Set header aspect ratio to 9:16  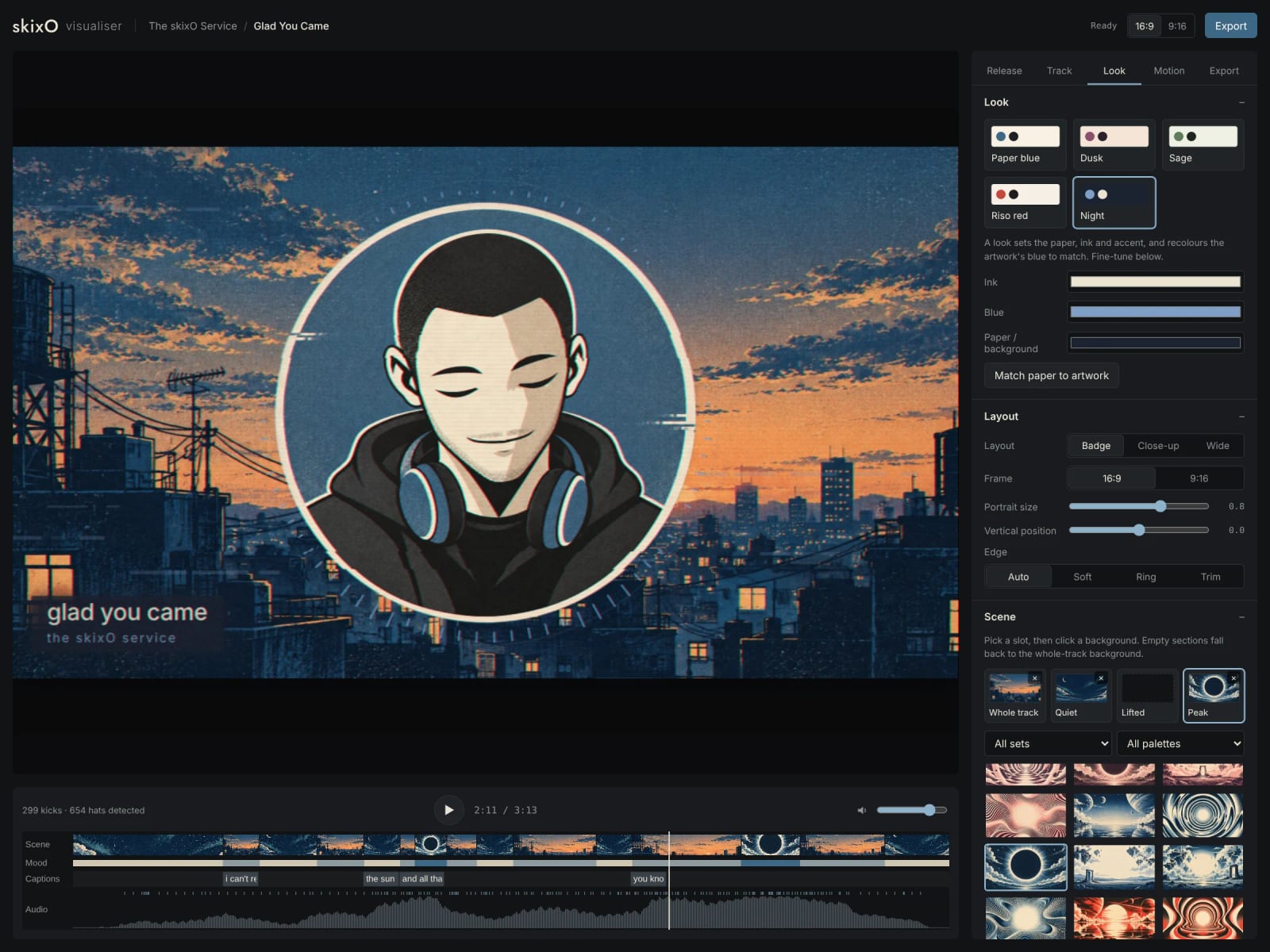(x=1177, y=26)
